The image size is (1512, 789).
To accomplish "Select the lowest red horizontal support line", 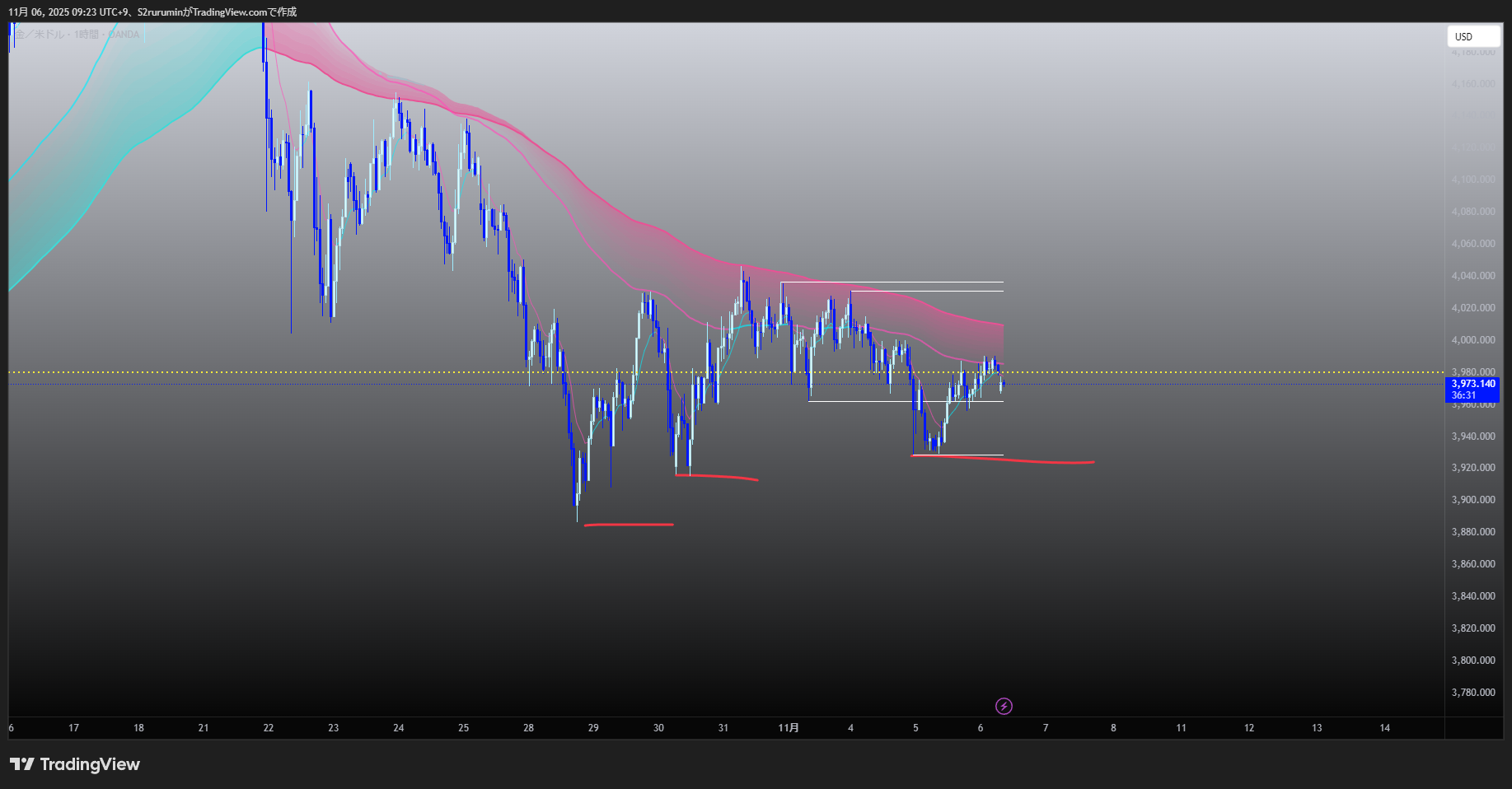I will click(629, 525).
